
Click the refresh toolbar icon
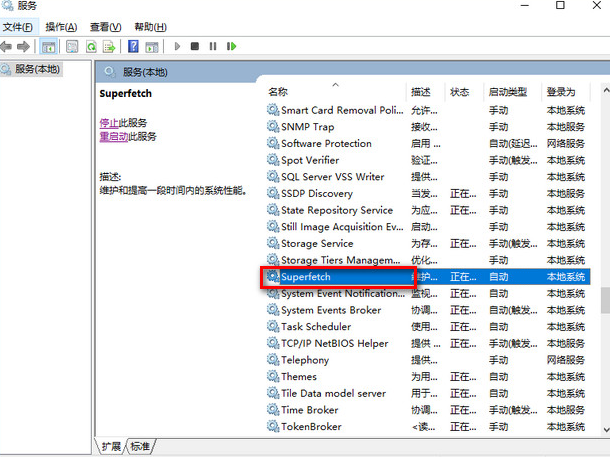92,46
